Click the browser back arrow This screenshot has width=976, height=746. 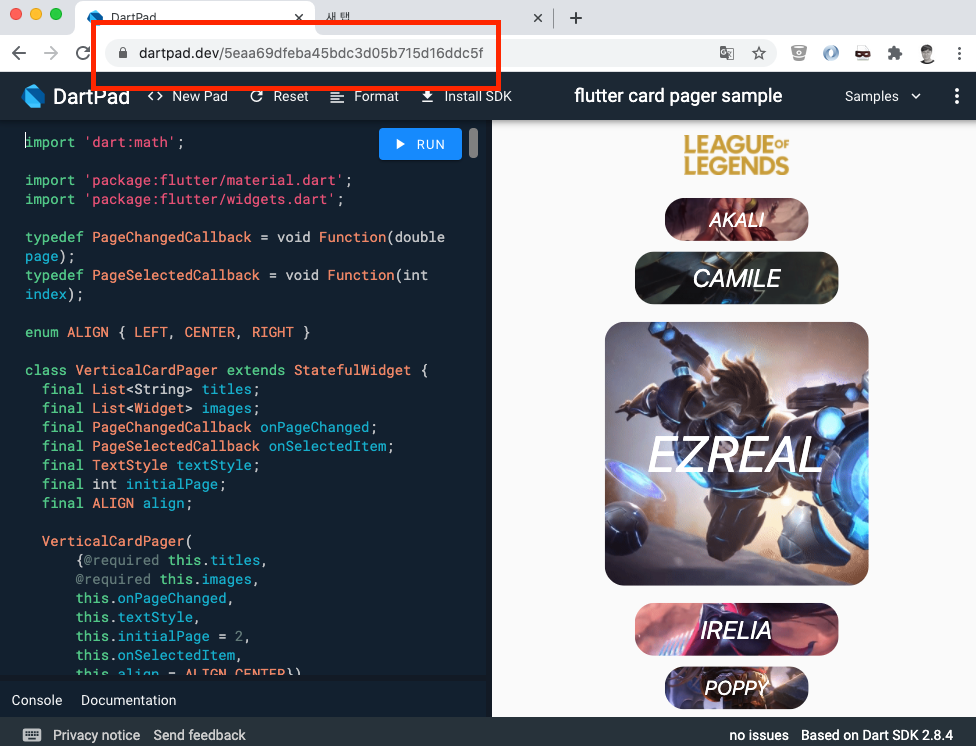19,53
